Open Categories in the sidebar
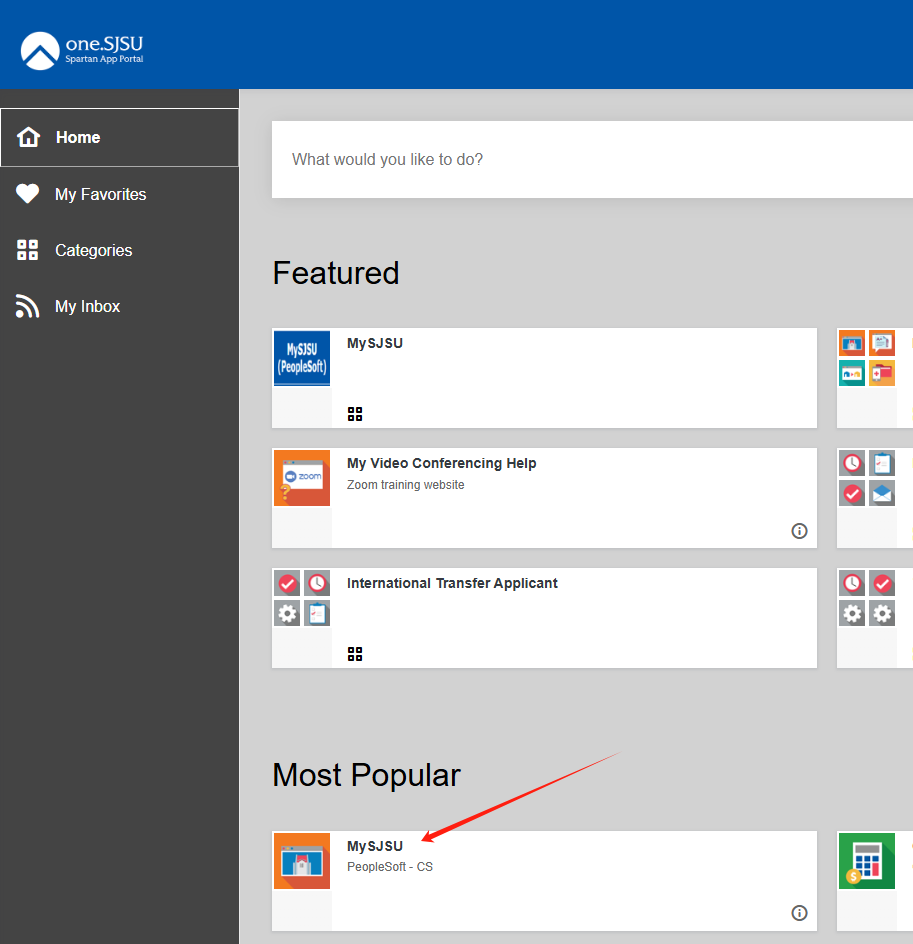The width and height of the screenshot is (913, 944). [x=93, y=251]
